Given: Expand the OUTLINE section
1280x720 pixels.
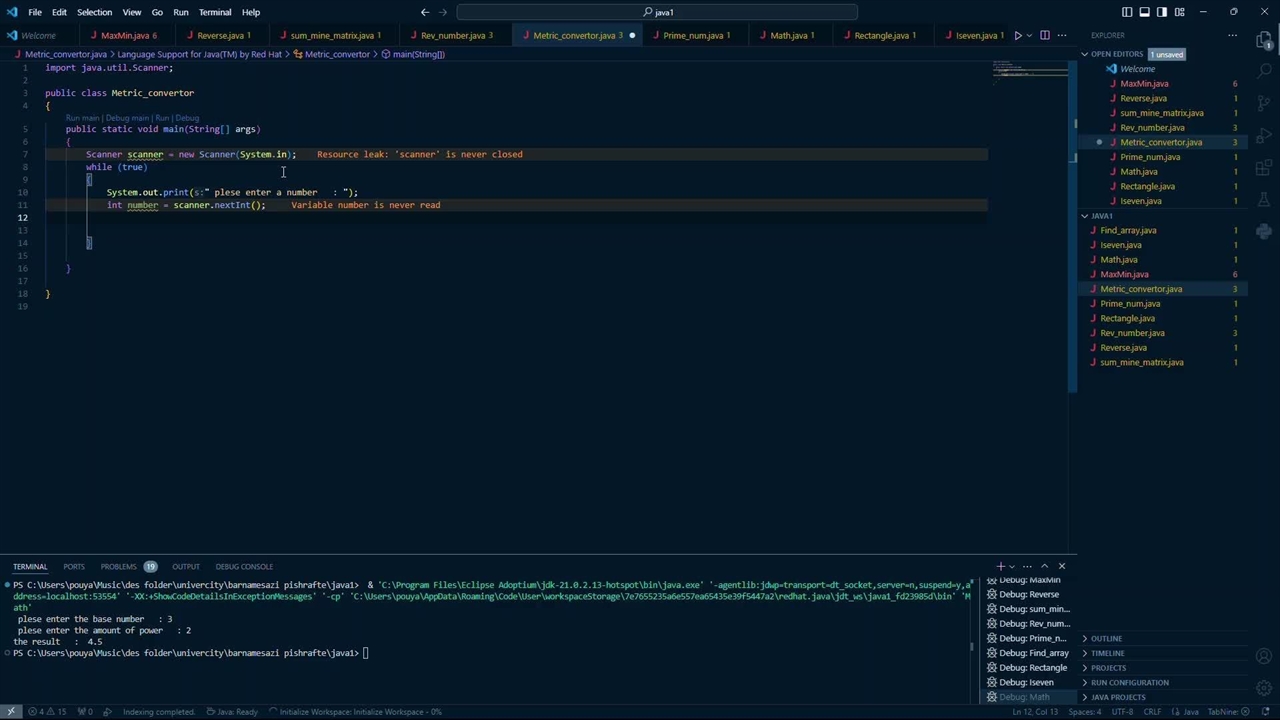Looking at the screenshot, I should 1106,638.
